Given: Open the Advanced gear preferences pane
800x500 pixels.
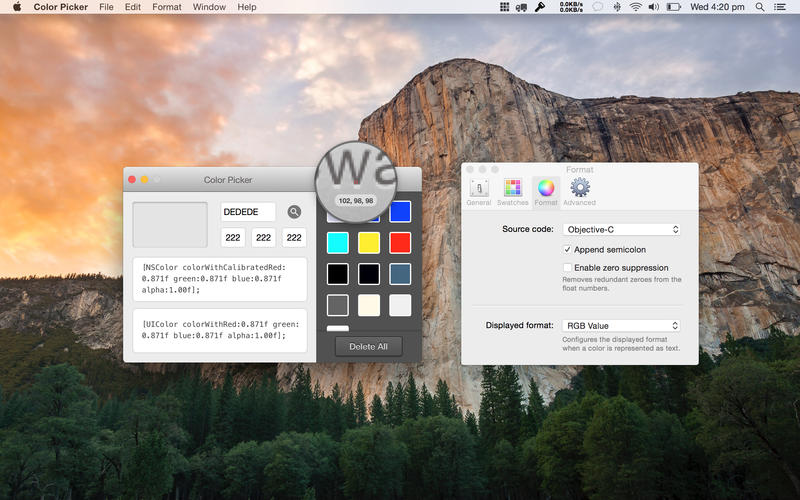Looking at the screenshot, I should [580, 190].
